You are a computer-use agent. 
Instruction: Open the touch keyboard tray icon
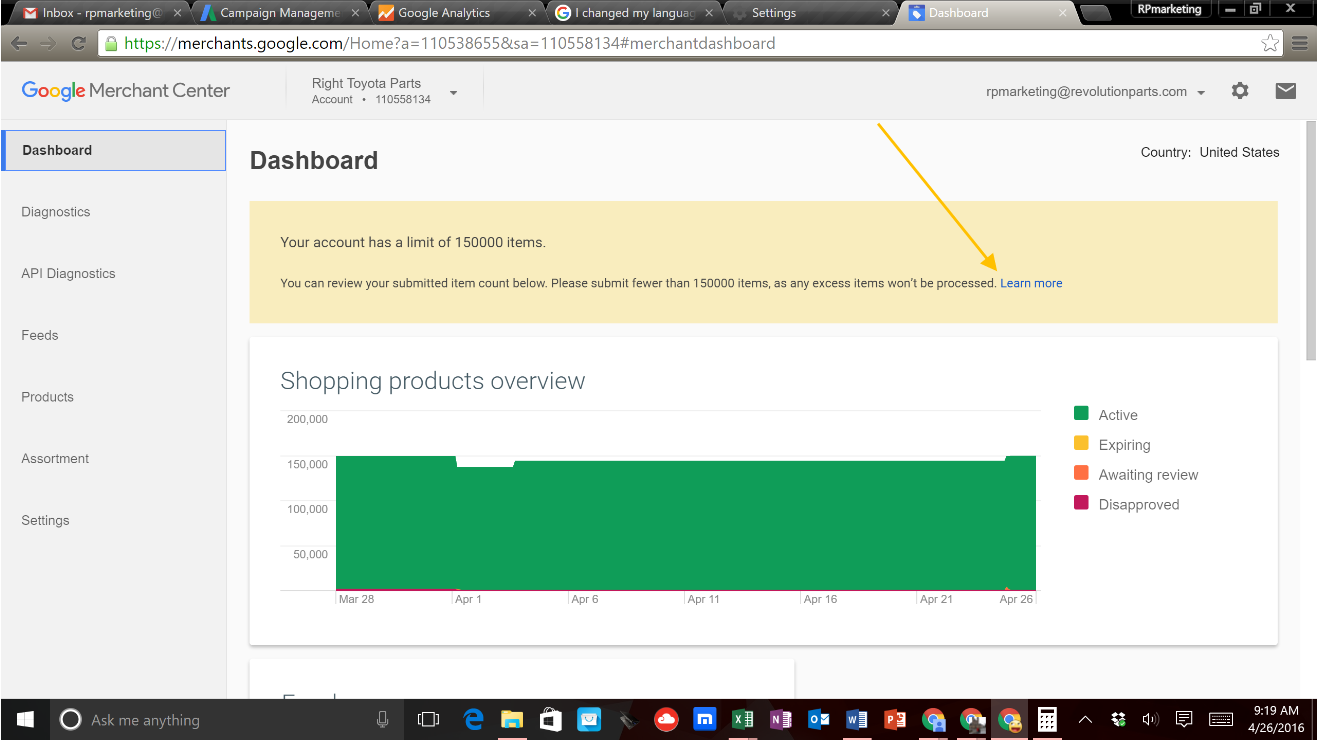(x=1220, y=720)
